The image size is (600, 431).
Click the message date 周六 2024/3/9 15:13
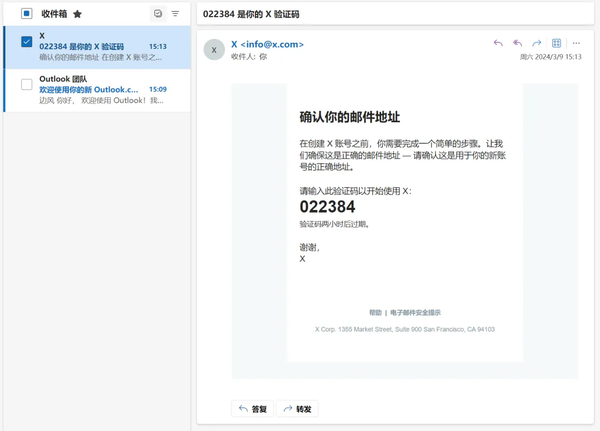[551, 57]
